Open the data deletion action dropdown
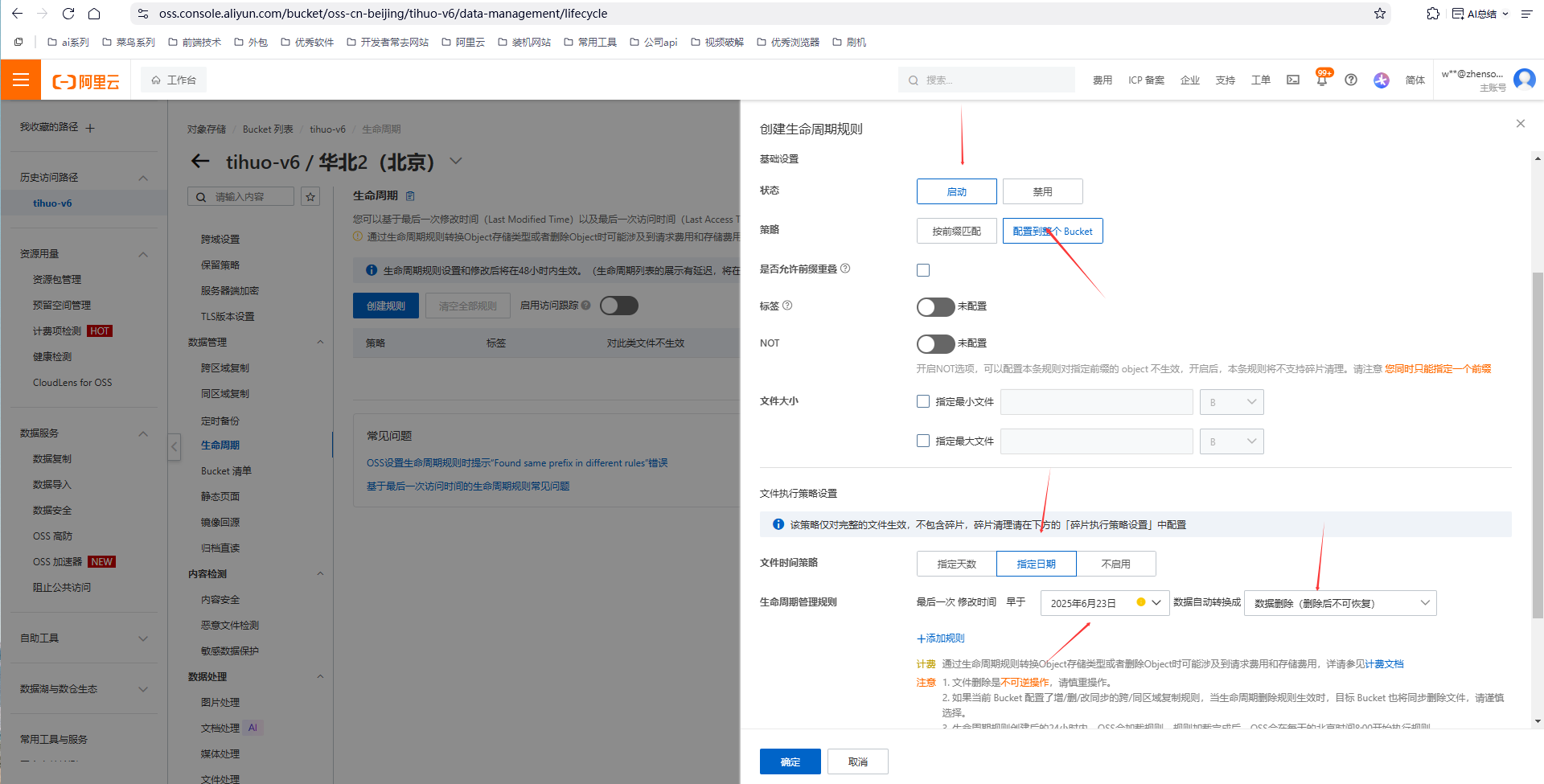The image size is (1544, 784). 1341,603
